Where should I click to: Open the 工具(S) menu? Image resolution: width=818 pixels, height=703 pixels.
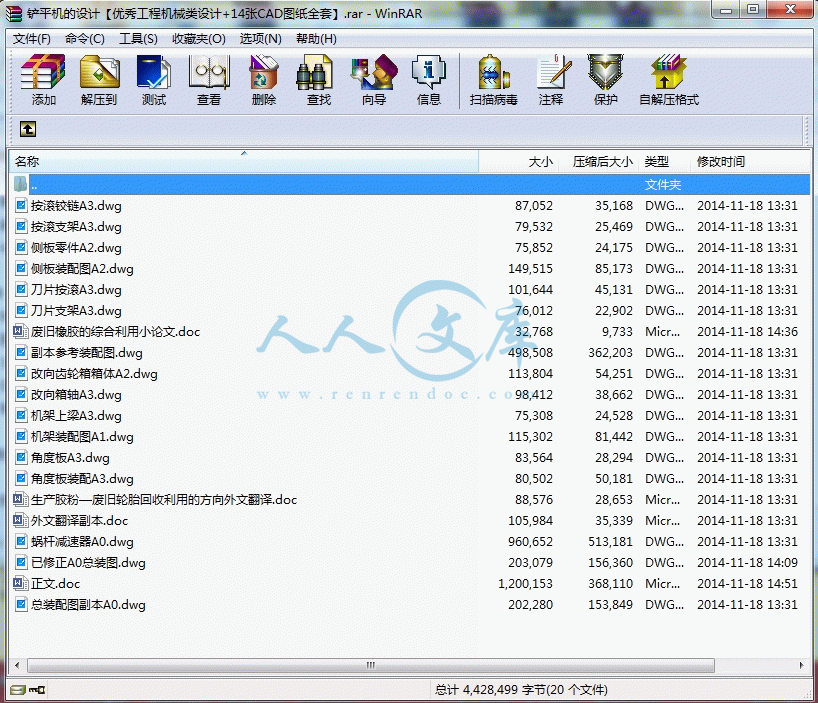pyautogui.click(x=138, y=39)
